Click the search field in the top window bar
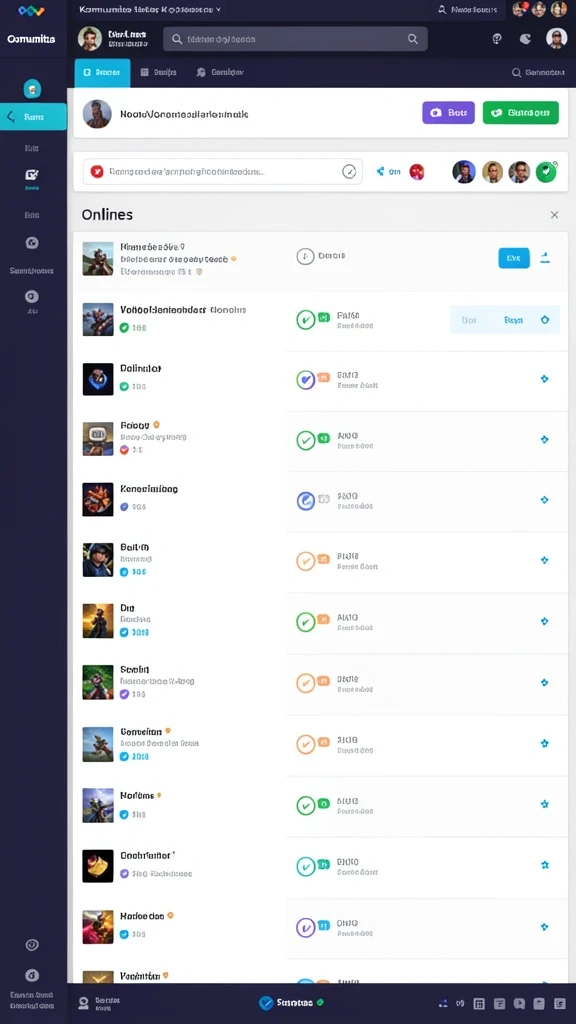This screenshot has width=576, height=1024. click(468, 10)
